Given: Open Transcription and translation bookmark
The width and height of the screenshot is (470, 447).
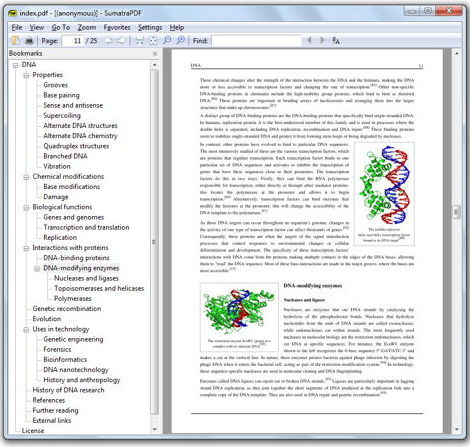Looking at the screenshot, I should pos(86,227).
